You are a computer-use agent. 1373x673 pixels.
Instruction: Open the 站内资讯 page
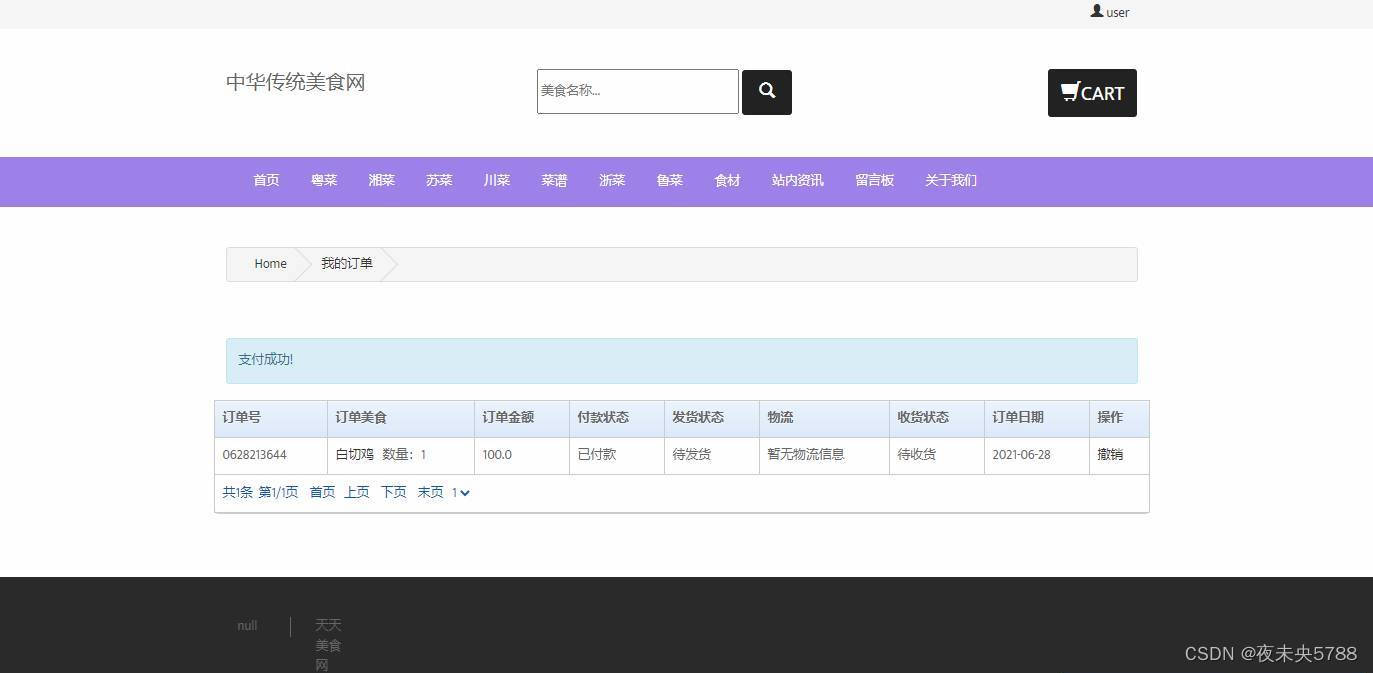click(x=797, y=181)
